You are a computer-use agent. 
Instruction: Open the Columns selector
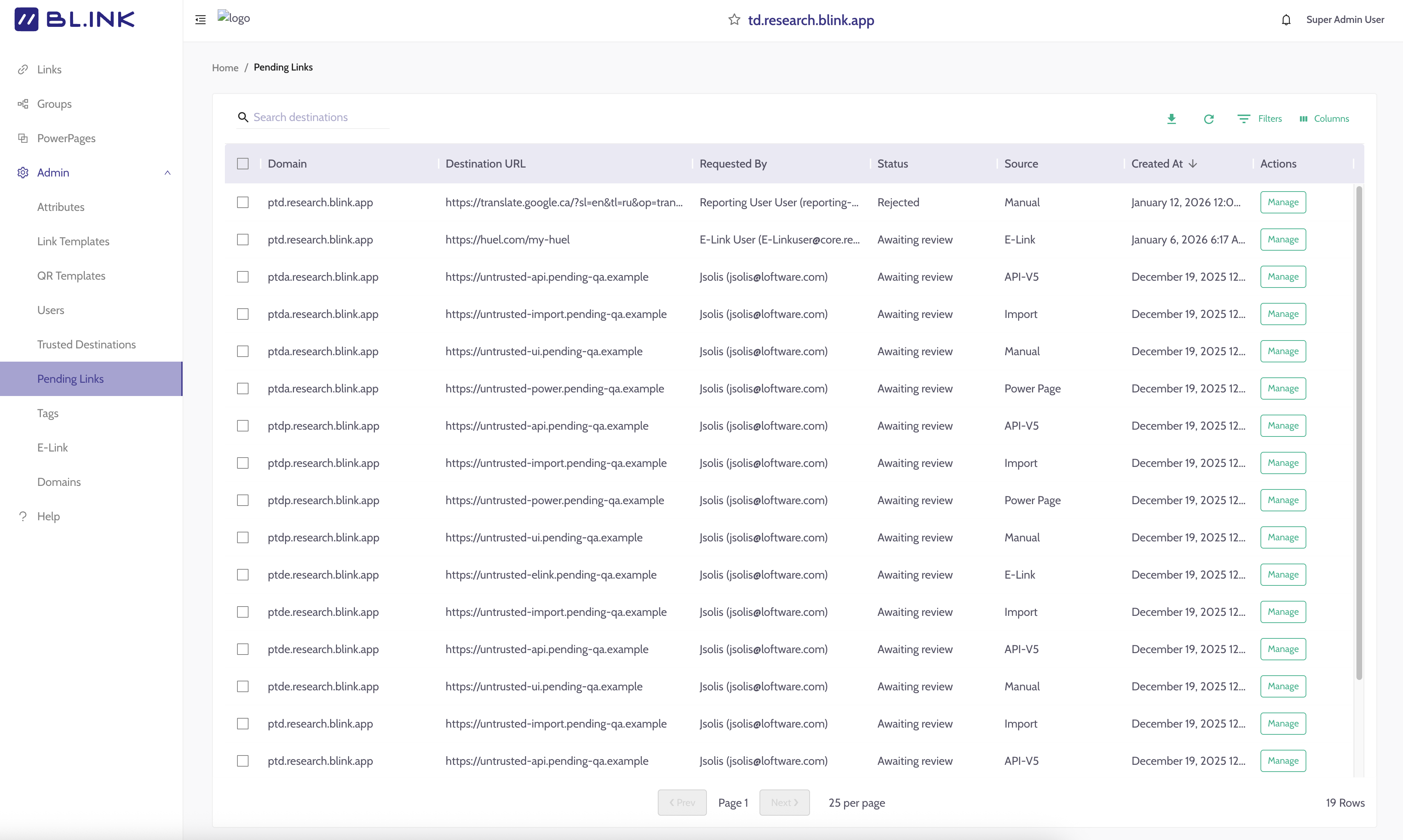click(x=1324, y=119)
